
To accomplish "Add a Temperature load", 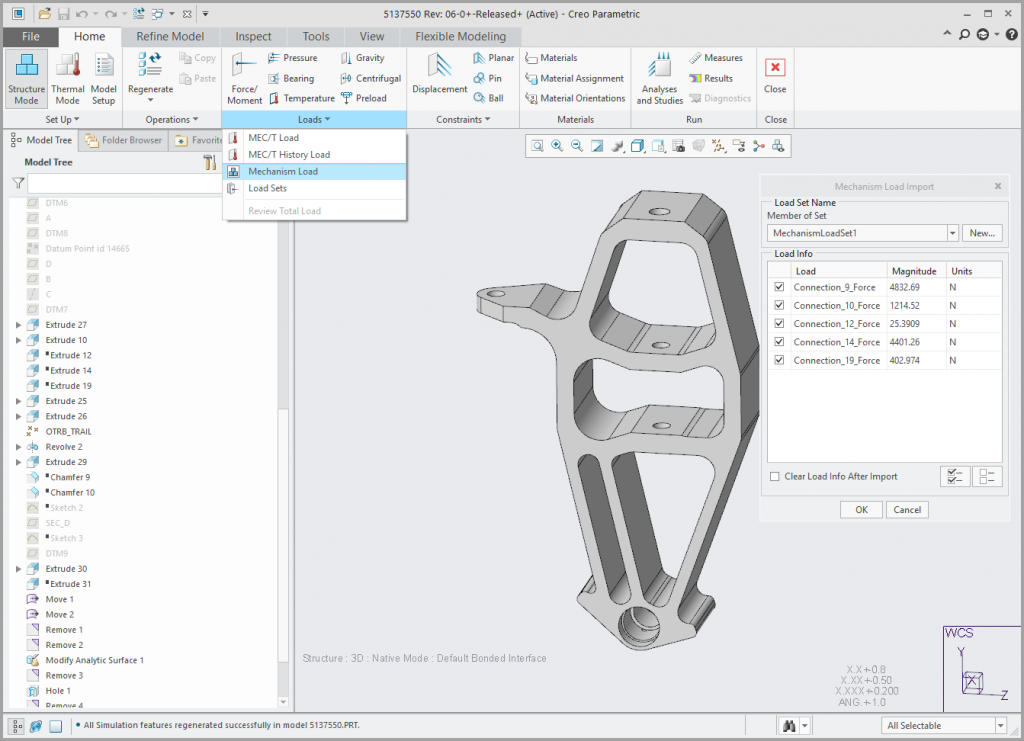I will 301,99.
